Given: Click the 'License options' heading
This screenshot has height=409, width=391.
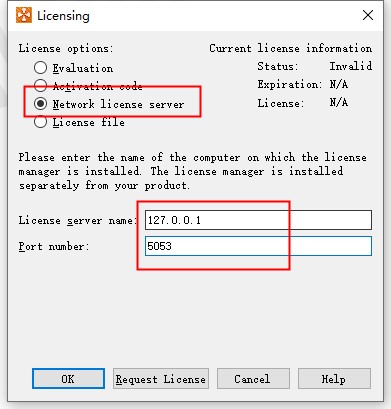Looking at the screenshot, I should pos(66,49).
